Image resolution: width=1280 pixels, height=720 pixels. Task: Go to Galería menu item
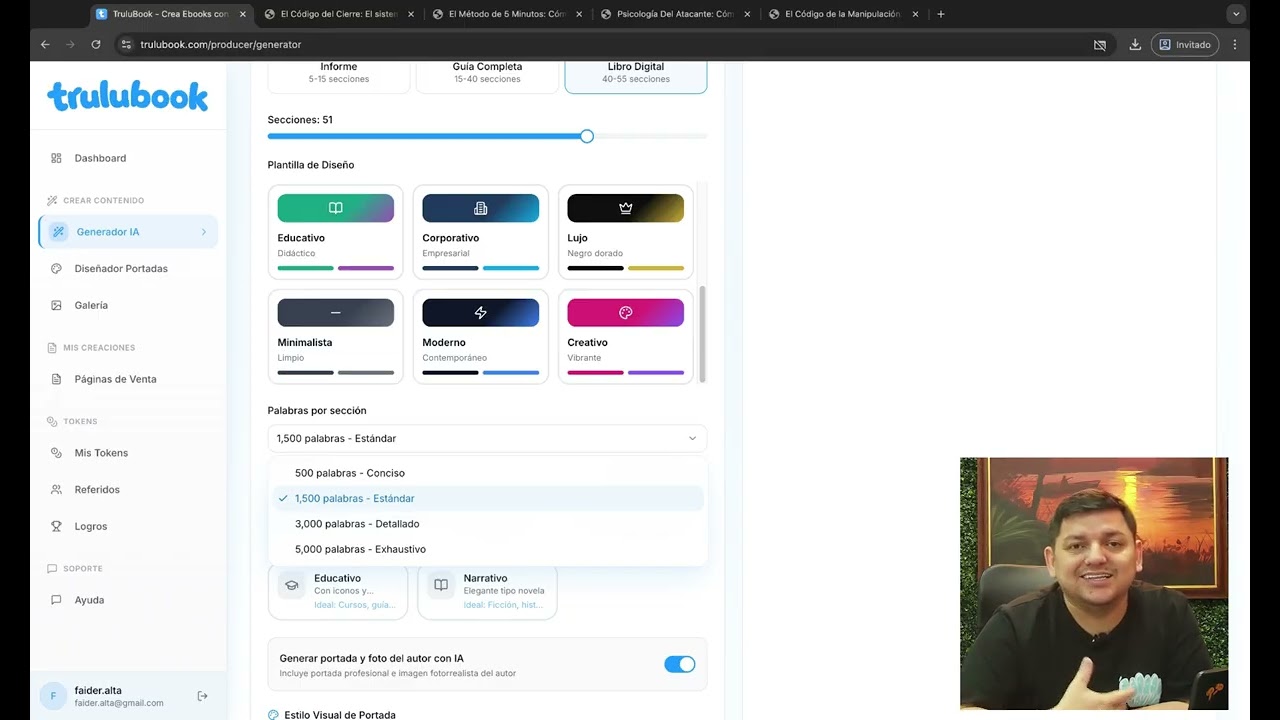[x=128, y=305]
